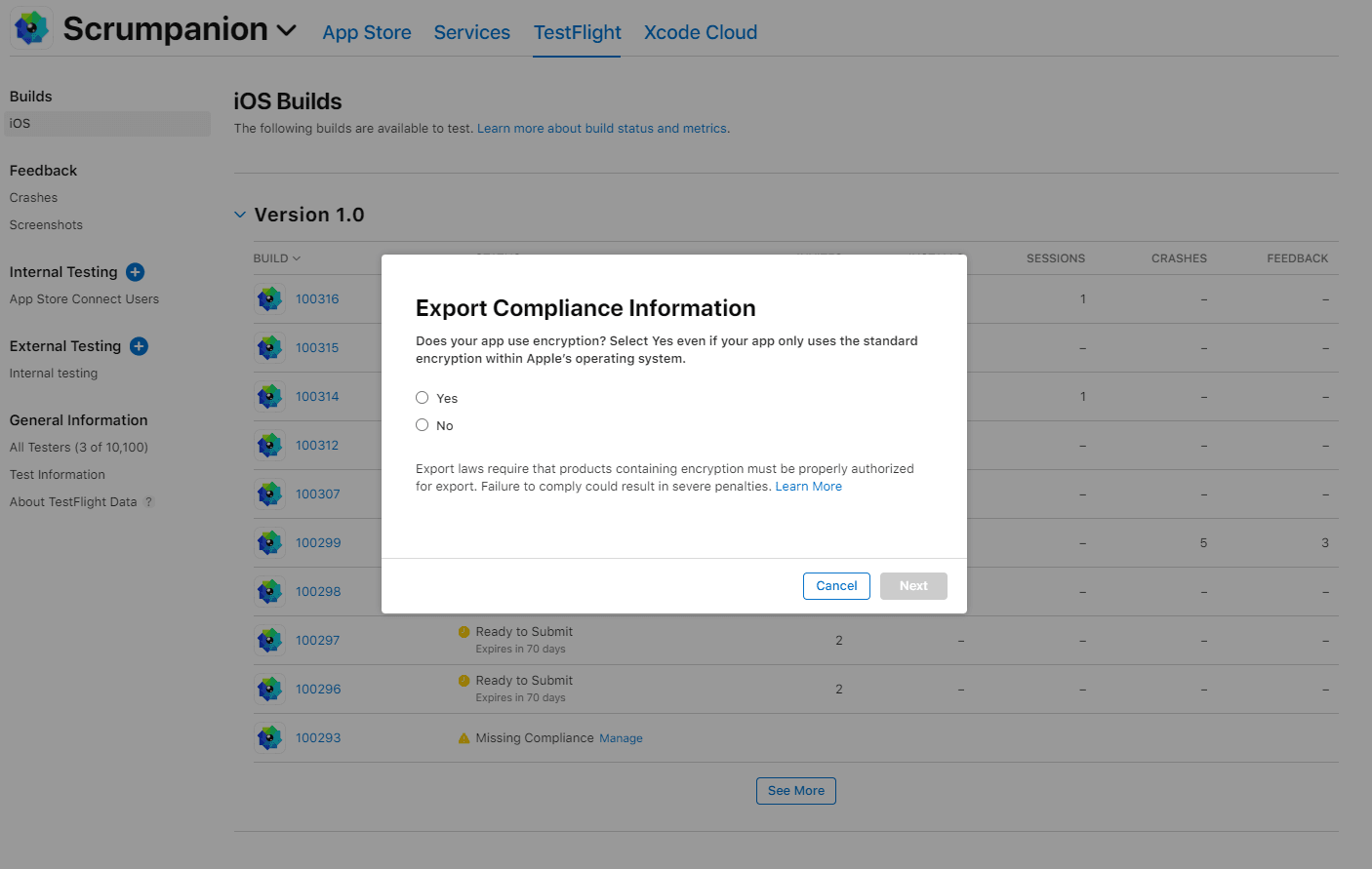Click the app icon for build 100299
1372x869 pixels.
269,542
